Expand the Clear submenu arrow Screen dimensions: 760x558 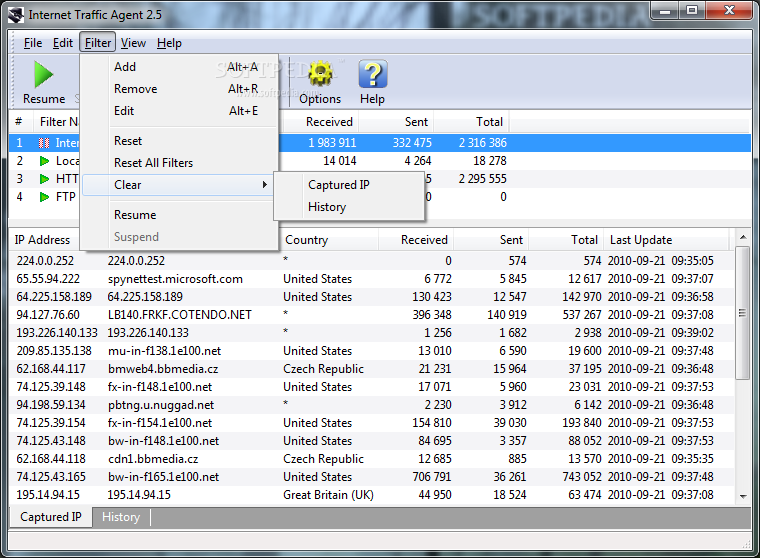(x=265, y=185)
